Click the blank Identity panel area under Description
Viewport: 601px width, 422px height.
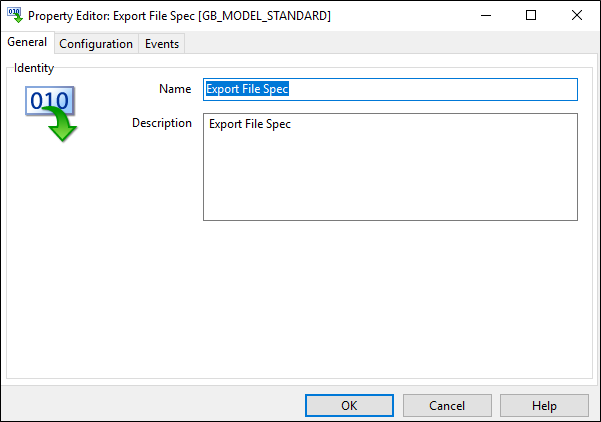299,299
